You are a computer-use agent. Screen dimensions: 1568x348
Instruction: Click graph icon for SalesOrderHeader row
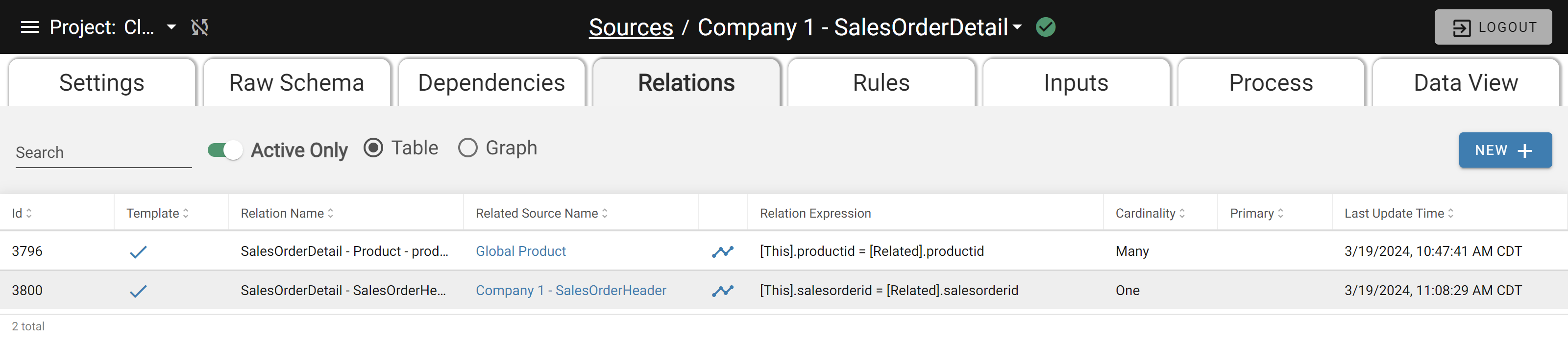pyautogui.click(x=723, y=291)
